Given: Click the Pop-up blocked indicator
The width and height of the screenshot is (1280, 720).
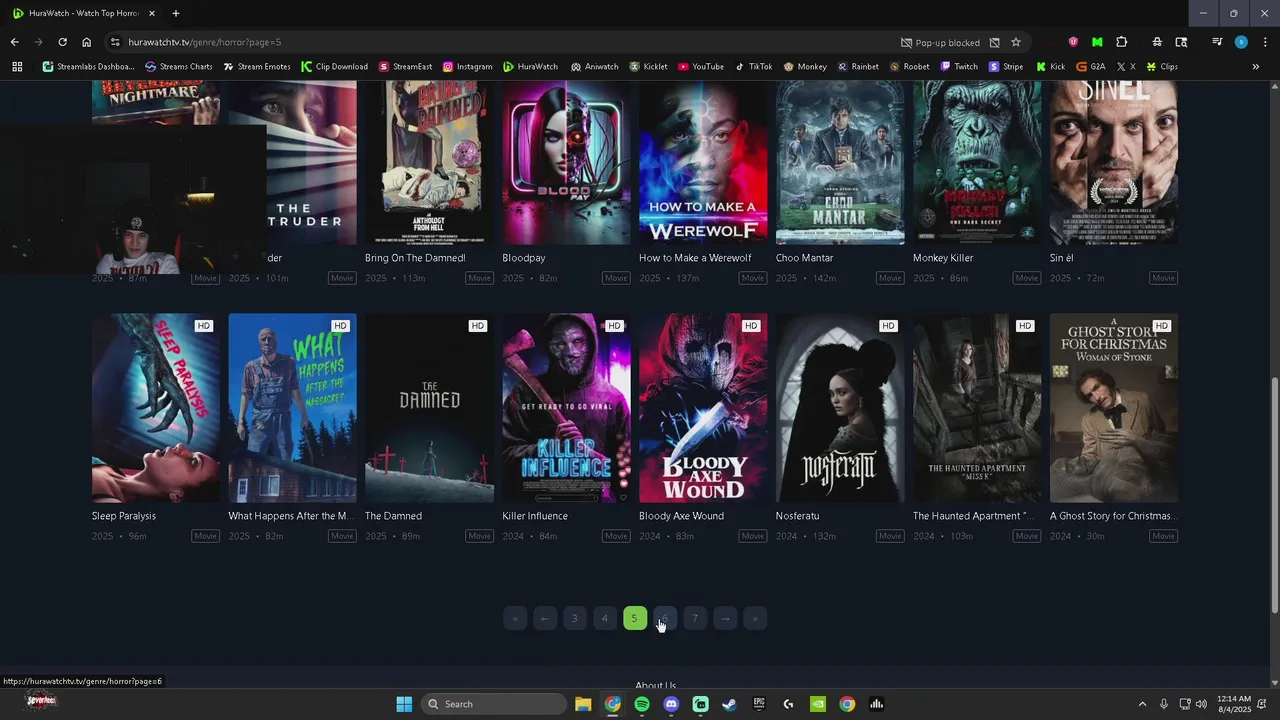Looking at the screenshot, I should (x=940, y=42).
